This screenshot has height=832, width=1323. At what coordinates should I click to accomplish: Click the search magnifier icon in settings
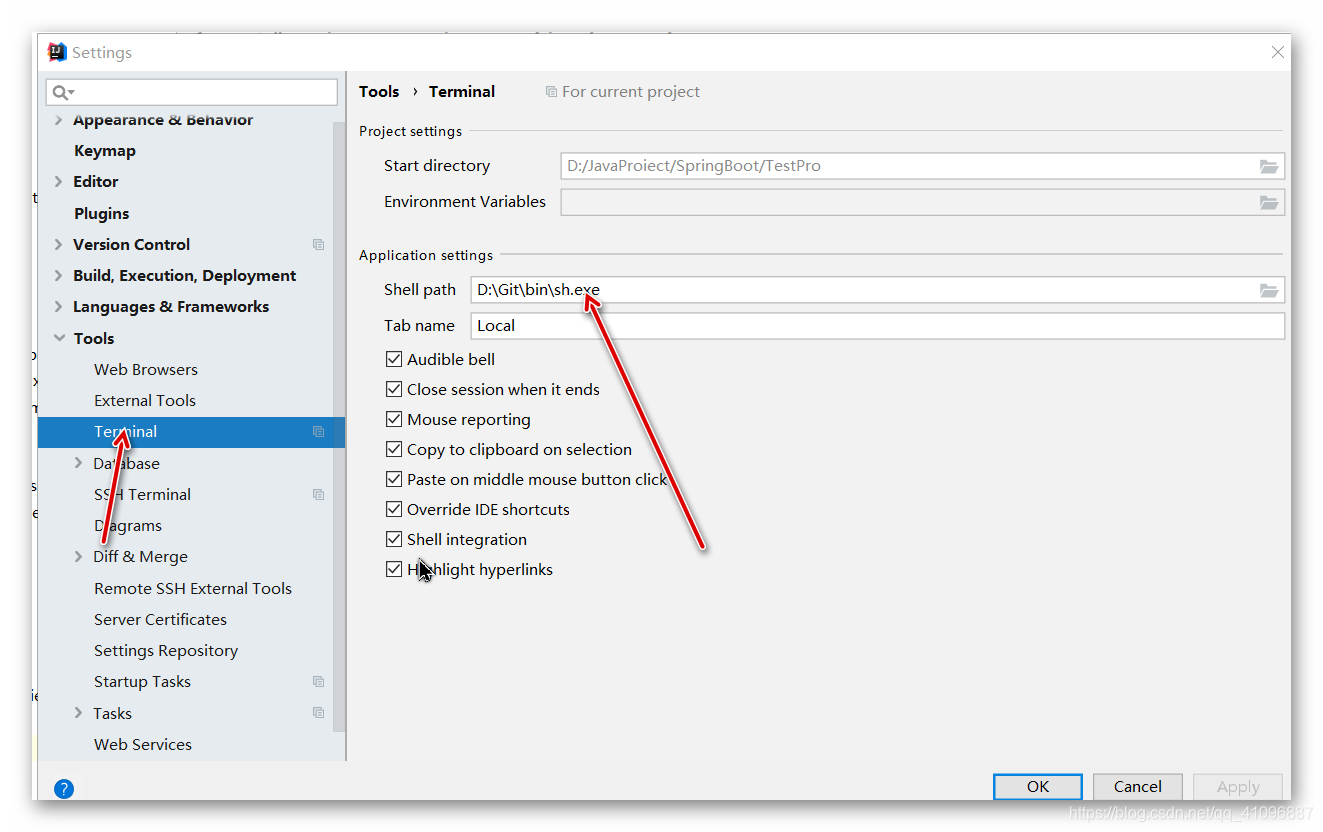click(x=63, y=92)
